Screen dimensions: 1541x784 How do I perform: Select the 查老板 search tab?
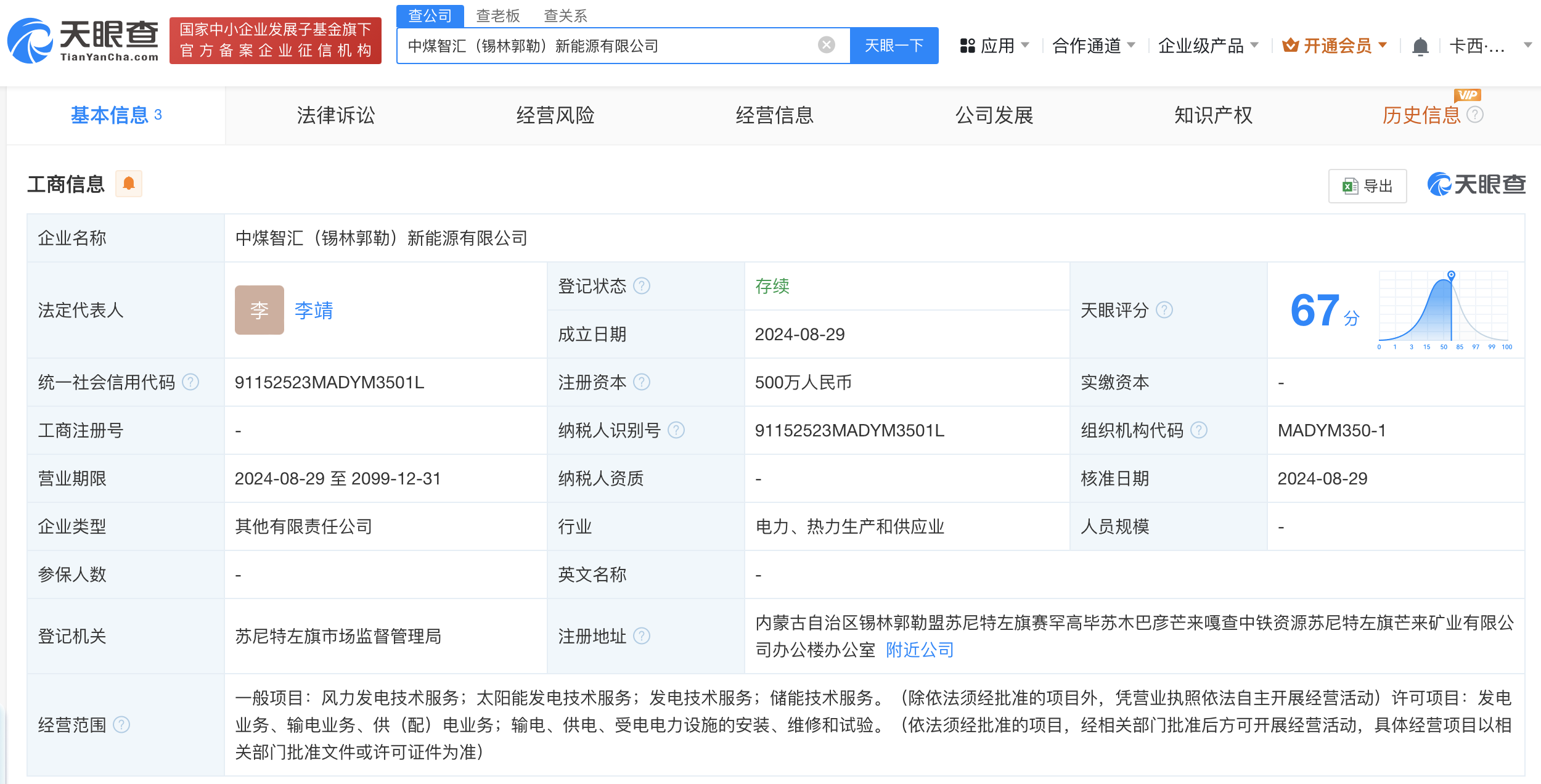pyautogui.click(x=497, y=15)
